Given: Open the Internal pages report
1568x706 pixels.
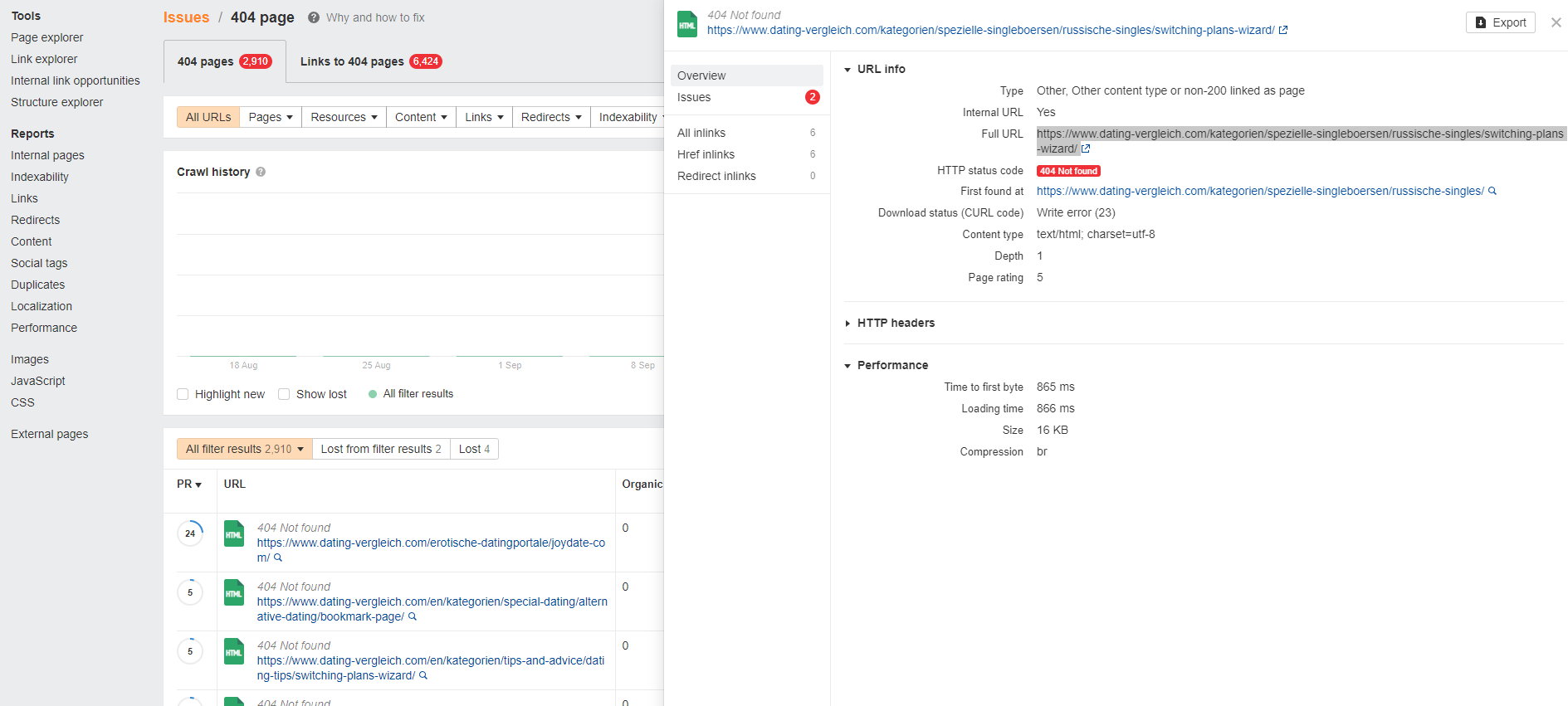Looking at the screenshot, I should pyautogui.click(x=47, y=155).
